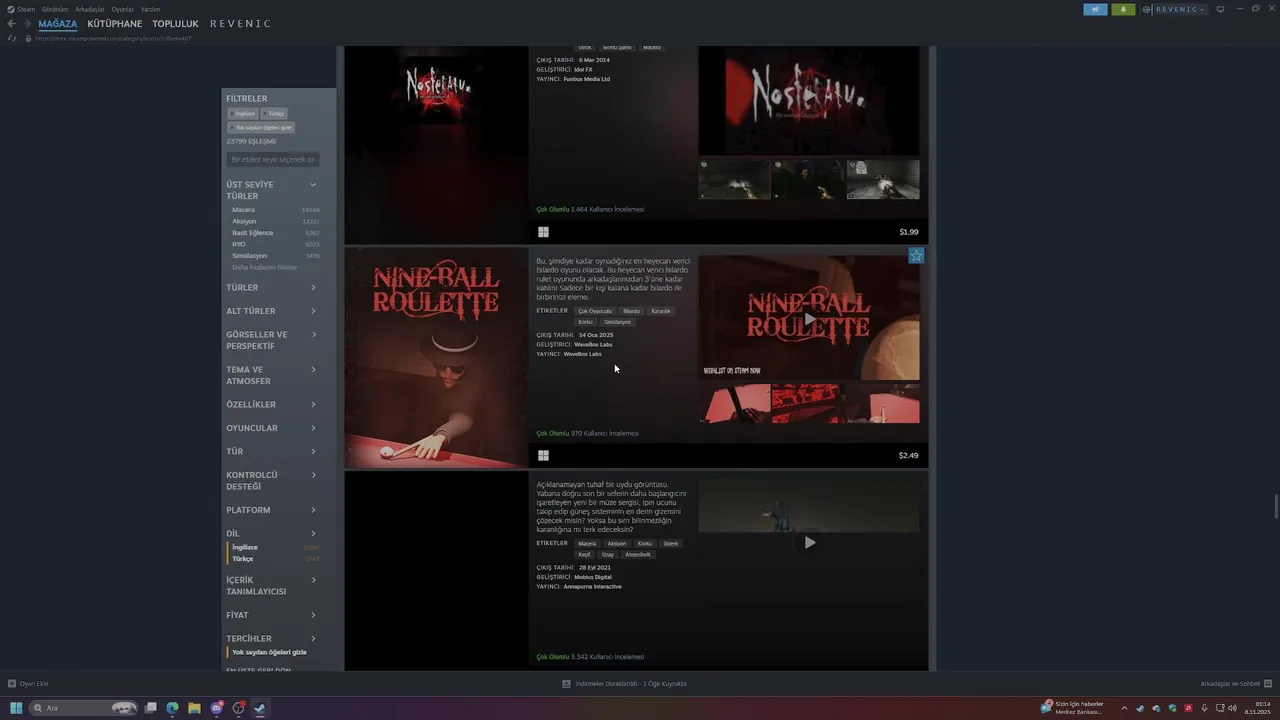Viewport: 1280px width, 720px height.
Task: Open the Oyunlar menu
Action: point(122,9)
